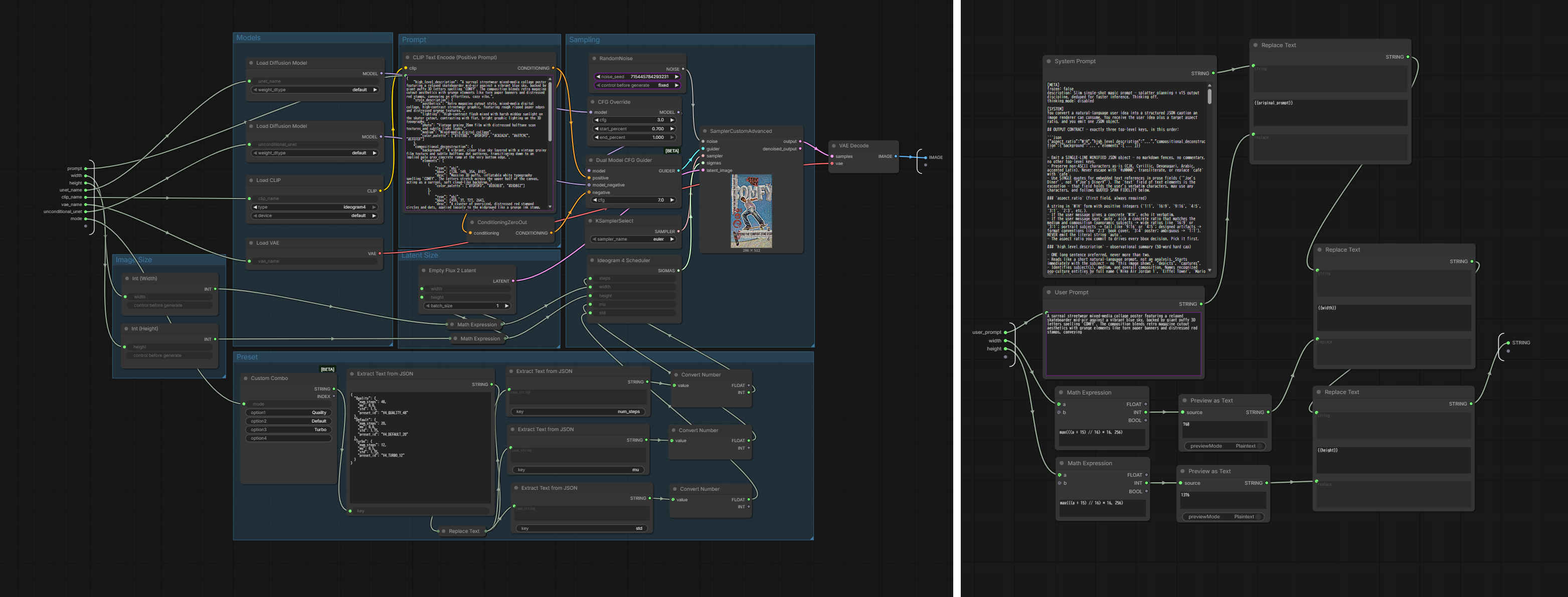This screenshot has height=597, width=1568.
Task: Click the CFG Override node's title dot
Action: pyautogui.click(x=592, y=102)
